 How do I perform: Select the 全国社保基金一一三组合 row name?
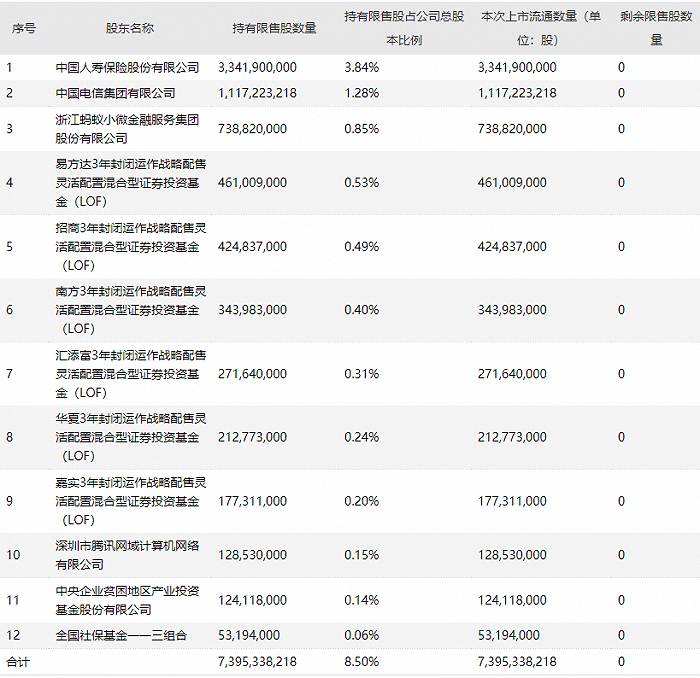coord(121,635)
